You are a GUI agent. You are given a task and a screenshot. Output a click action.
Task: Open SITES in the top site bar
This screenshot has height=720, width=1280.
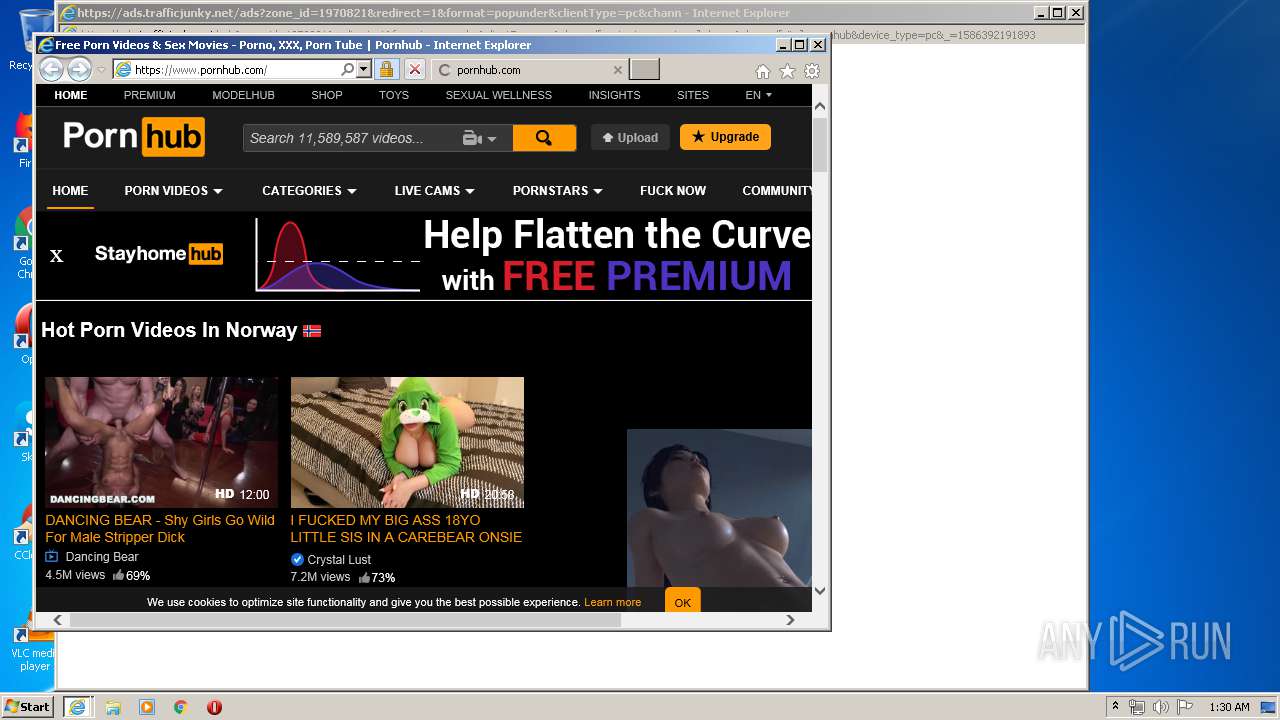coord(693,95)
